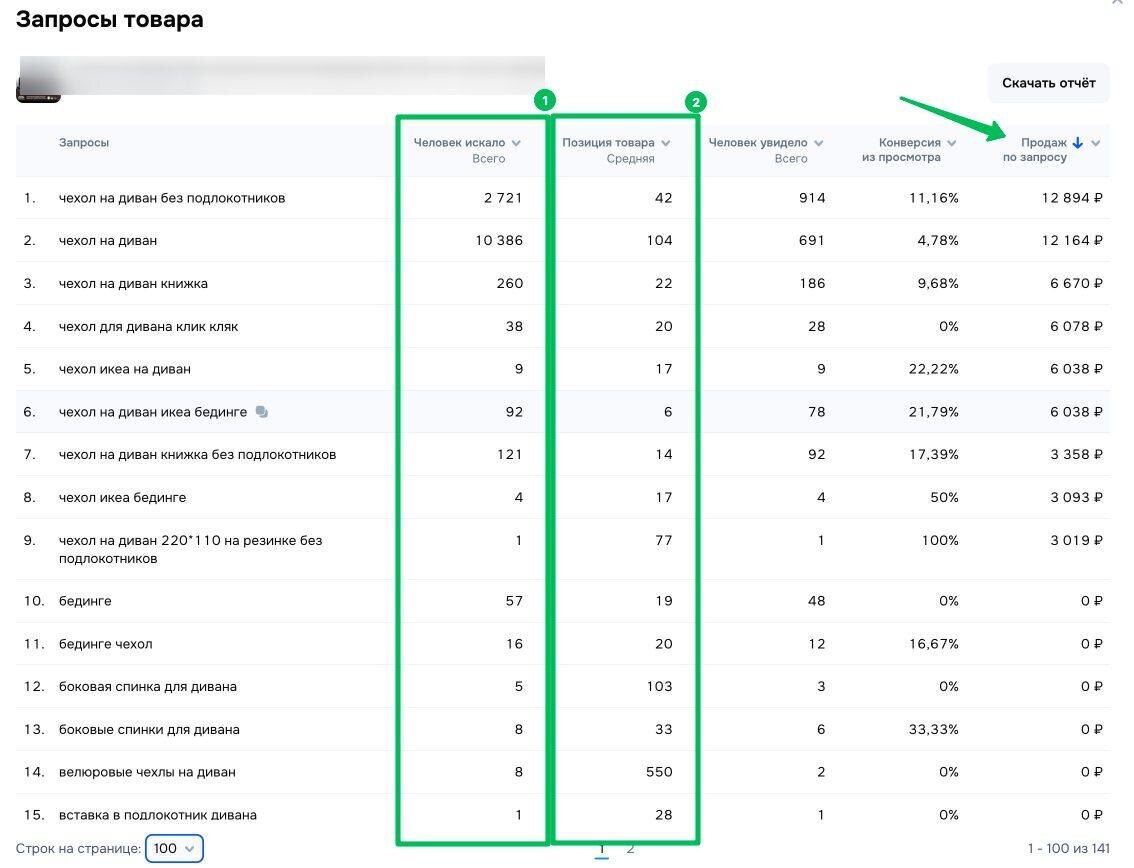Click the sales value 3 093 ₽
This screenshot has width=1134, height=868.
(1076, 497)
